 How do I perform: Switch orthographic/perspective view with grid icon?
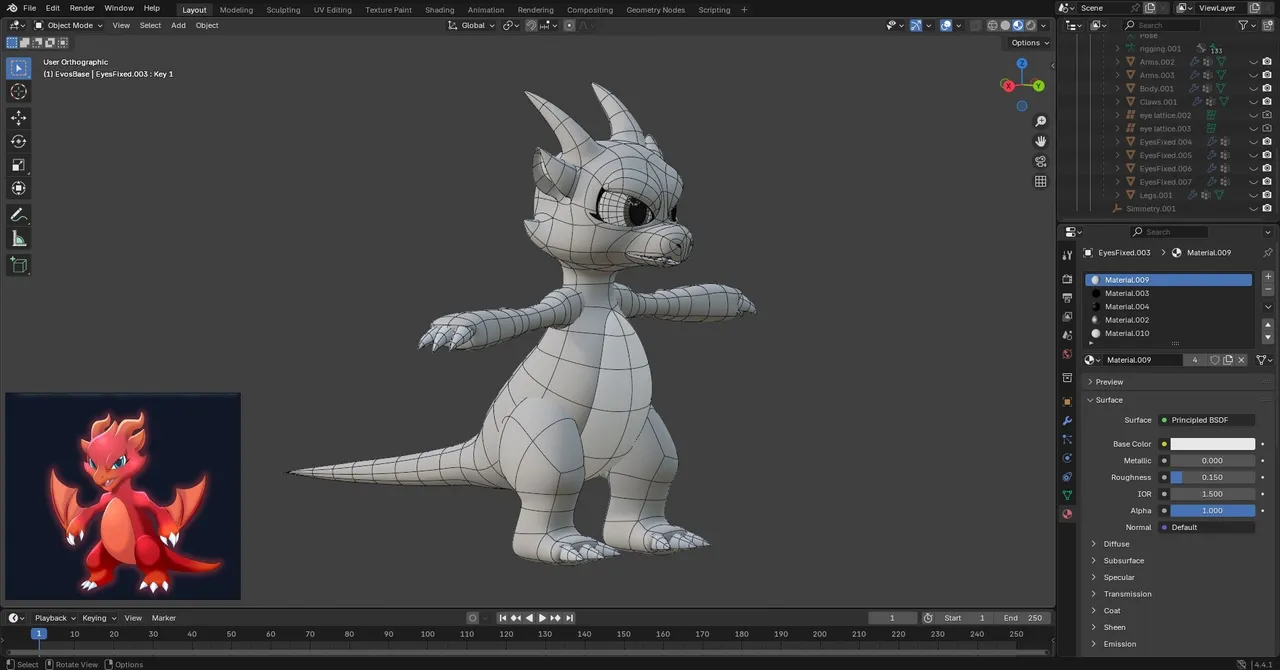click(1040, 182)
